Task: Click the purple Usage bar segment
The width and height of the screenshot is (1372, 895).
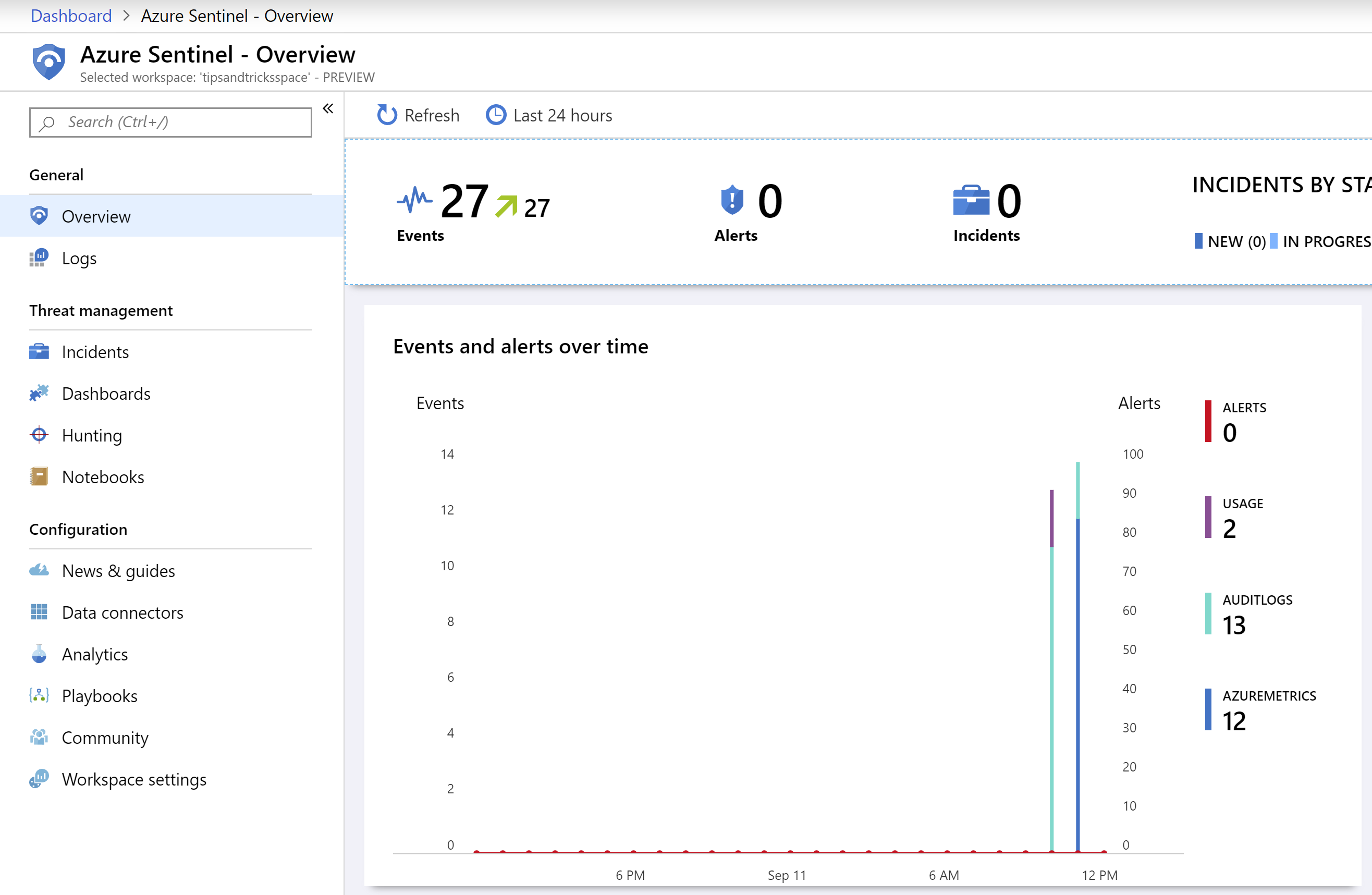Action: pos(1052,518)
